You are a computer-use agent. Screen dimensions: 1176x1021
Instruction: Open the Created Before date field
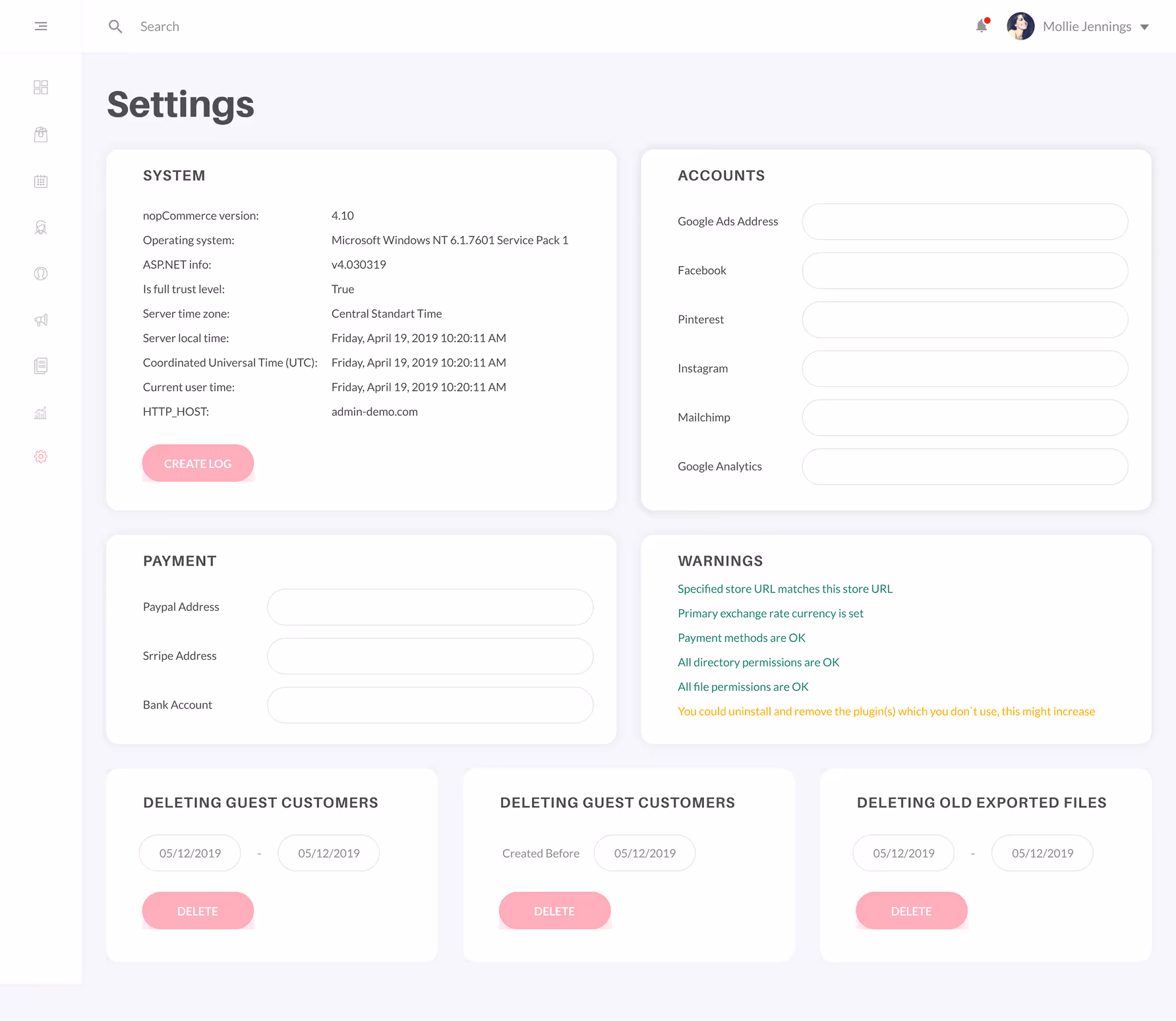click(x=644, y=852)
